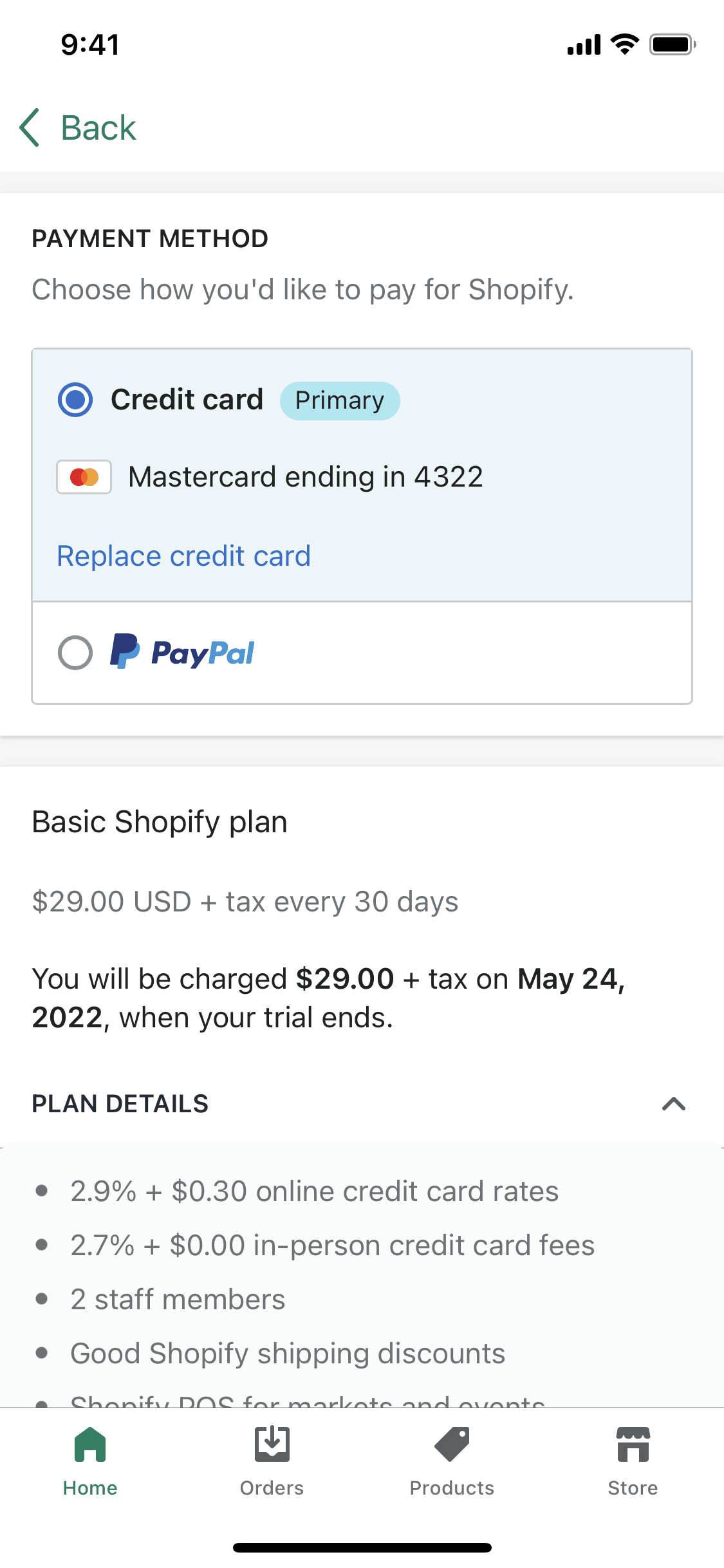Select the Credit card radio button

75,400
